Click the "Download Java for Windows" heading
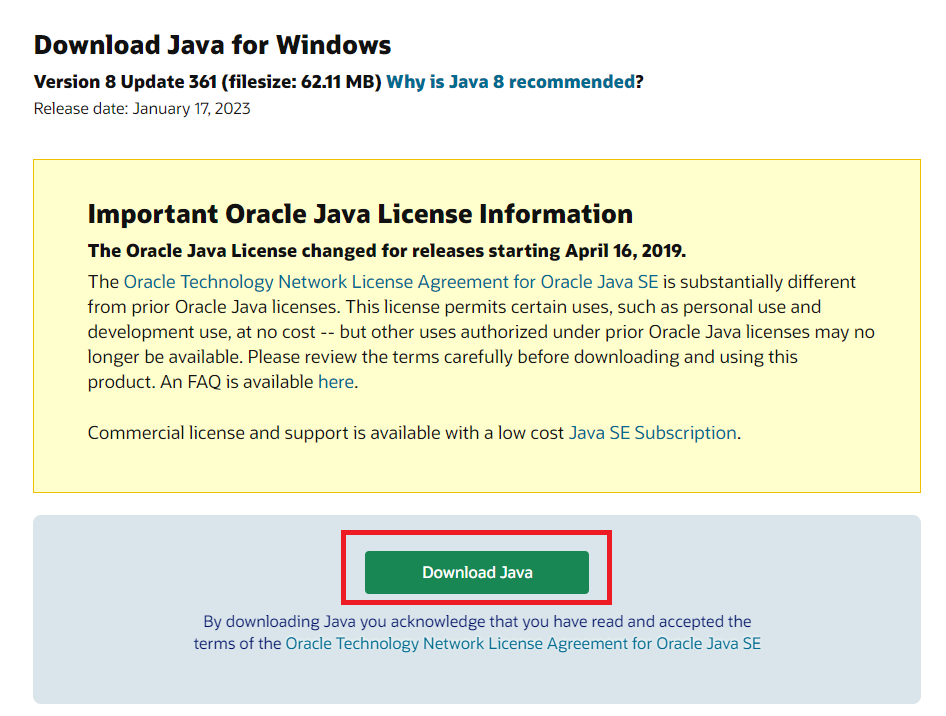 pyautogui.click(x=212, y=45)
